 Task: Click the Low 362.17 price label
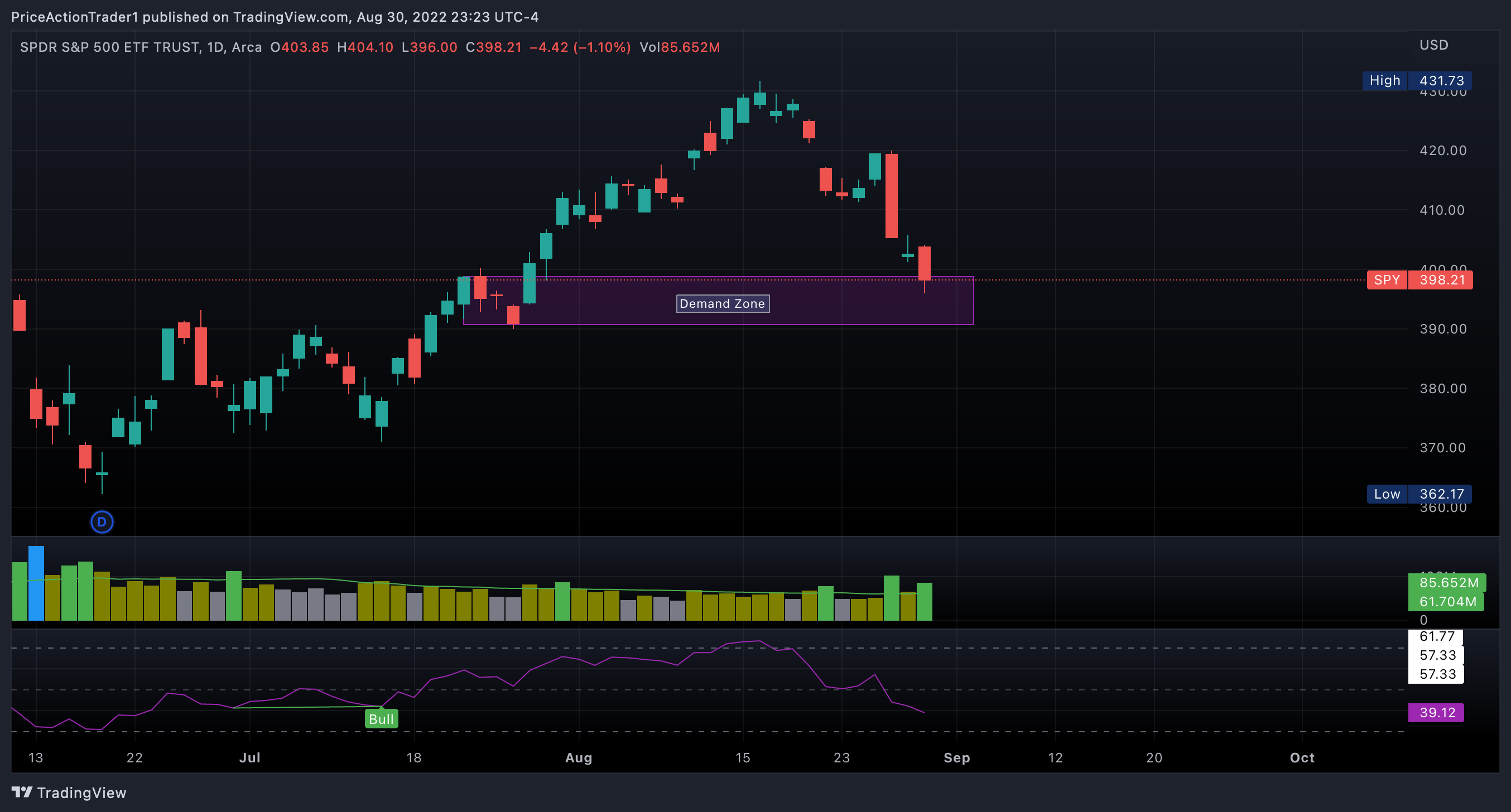[x=1419, y=494]
